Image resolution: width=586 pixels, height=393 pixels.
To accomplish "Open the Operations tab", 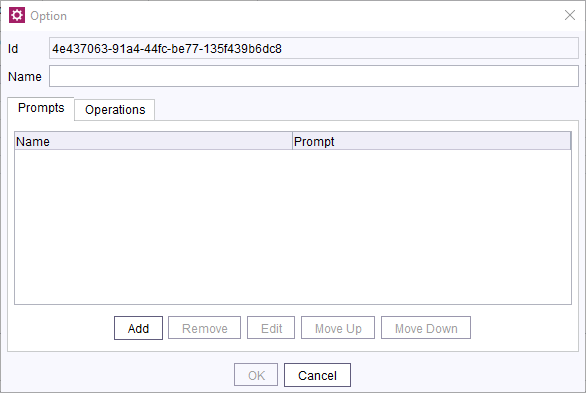I will [115, 110].
